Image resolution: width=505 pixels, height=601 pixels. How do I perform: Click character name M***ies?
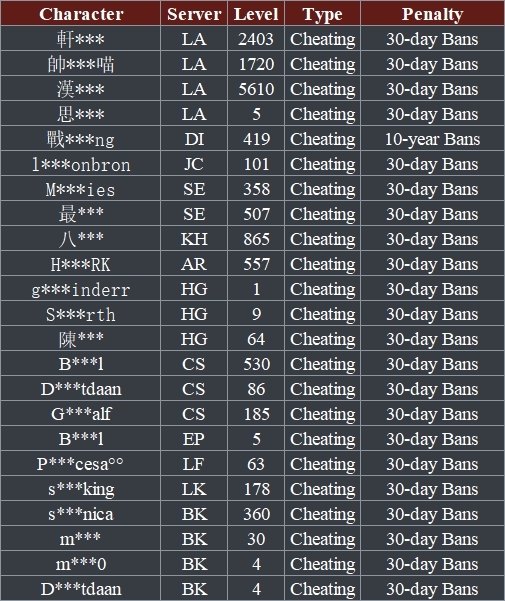81,189
